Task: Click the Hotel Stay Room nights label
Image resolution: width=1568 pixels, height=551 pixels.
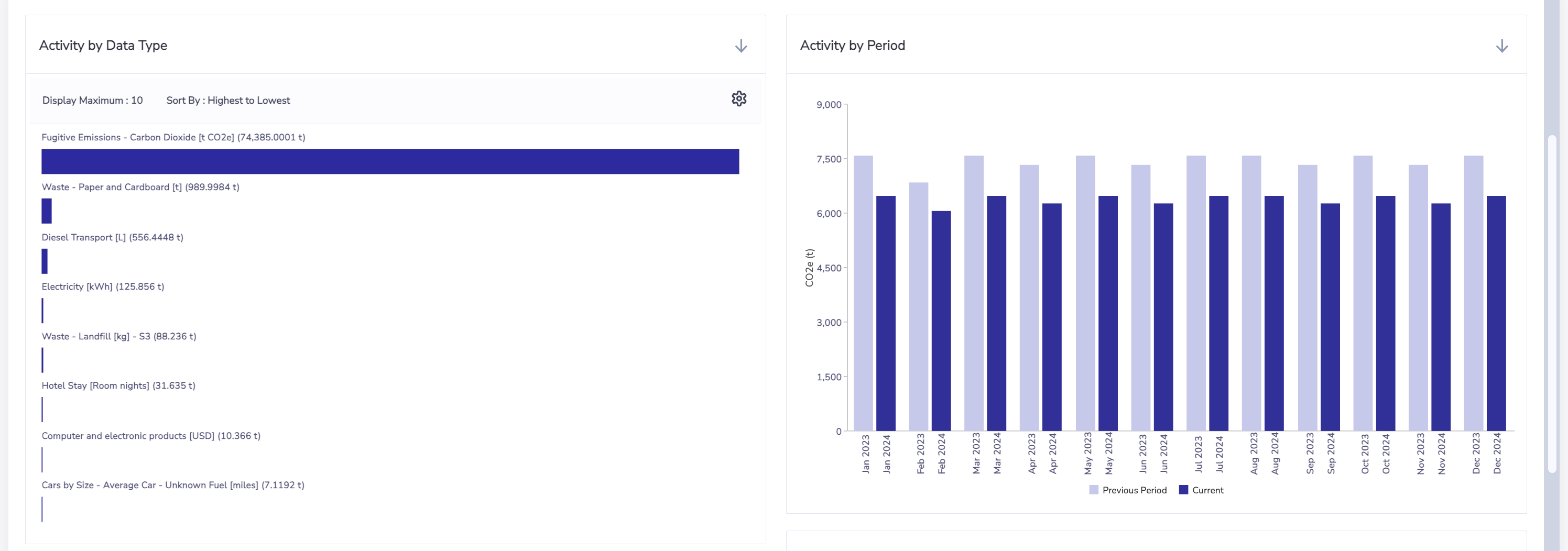Action: pos(118,385)
